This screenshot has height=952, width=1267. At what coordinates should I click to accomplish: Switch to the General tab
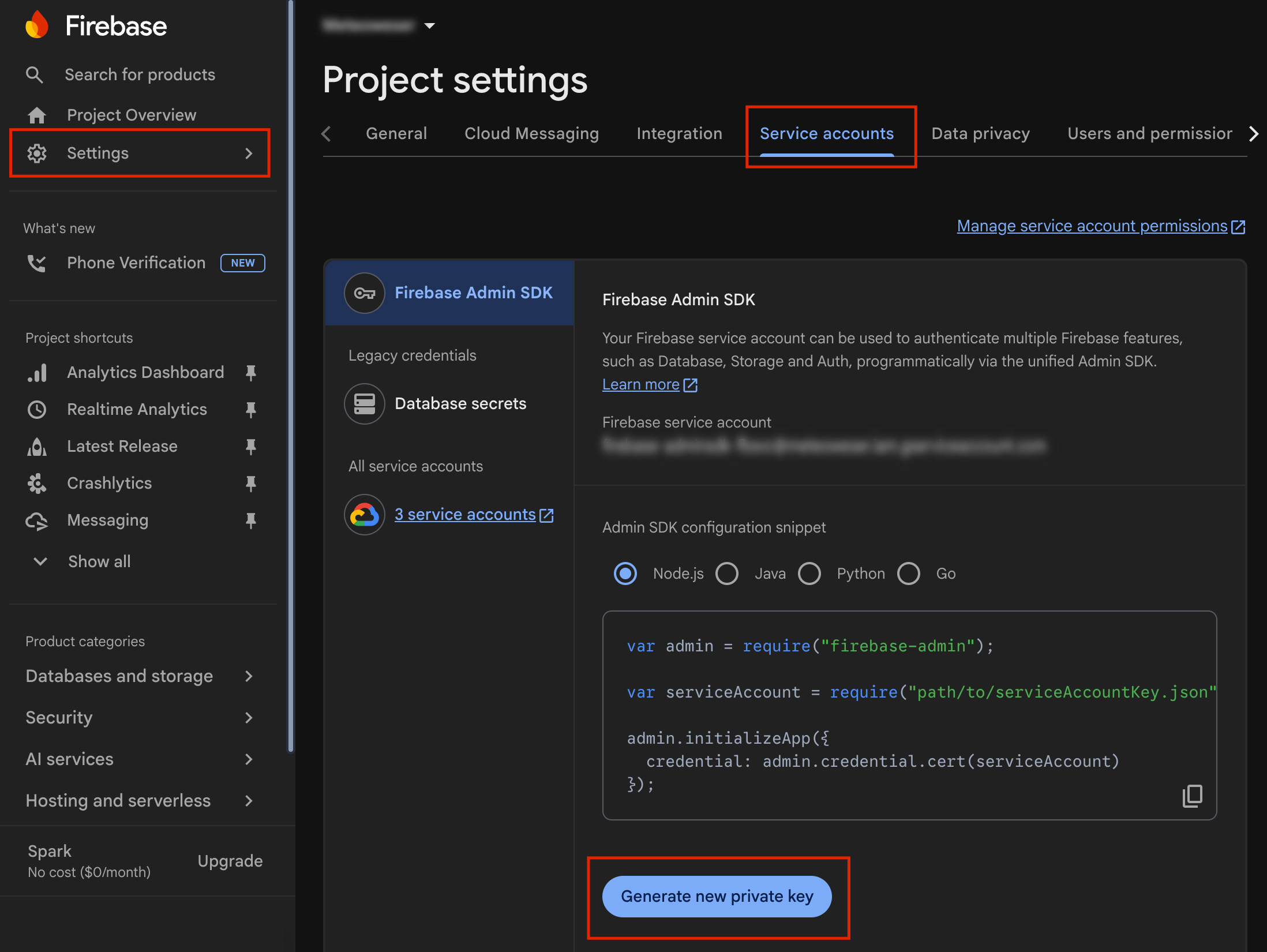pos(396,134)
